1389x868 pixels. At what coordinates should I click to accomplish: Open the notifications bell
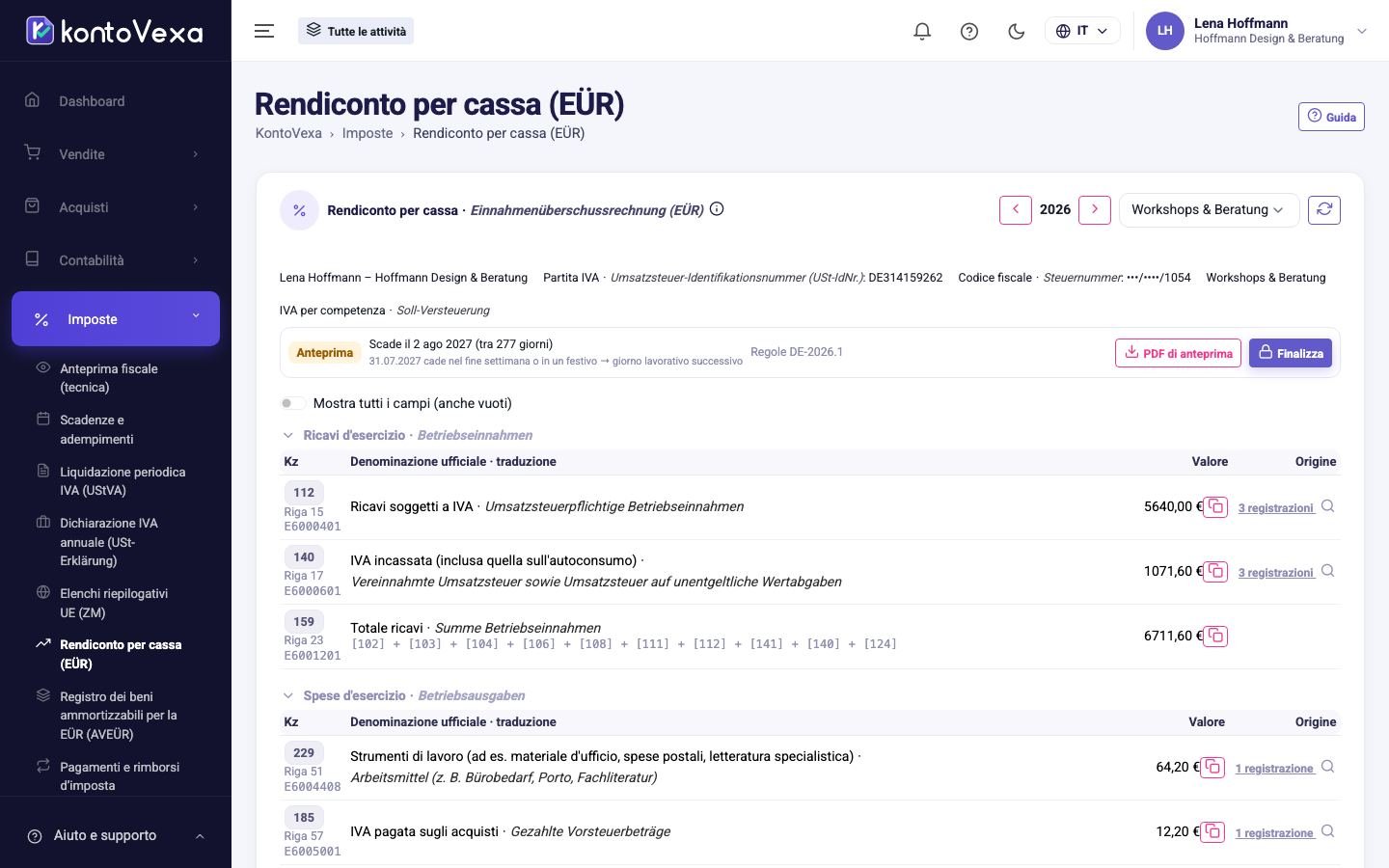[x=922, y=31]
